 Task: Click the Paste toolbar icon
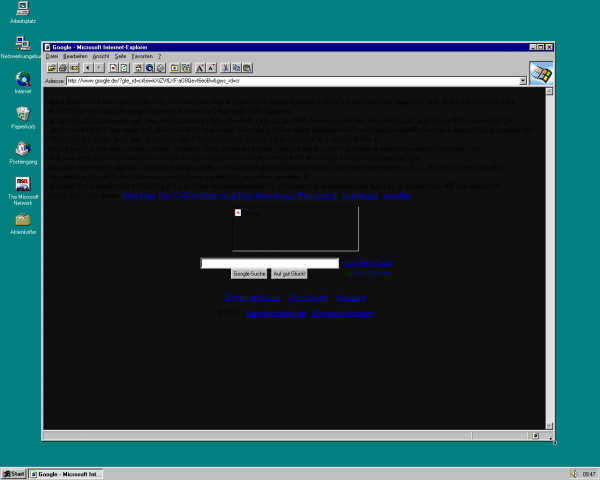click(248, 68)
